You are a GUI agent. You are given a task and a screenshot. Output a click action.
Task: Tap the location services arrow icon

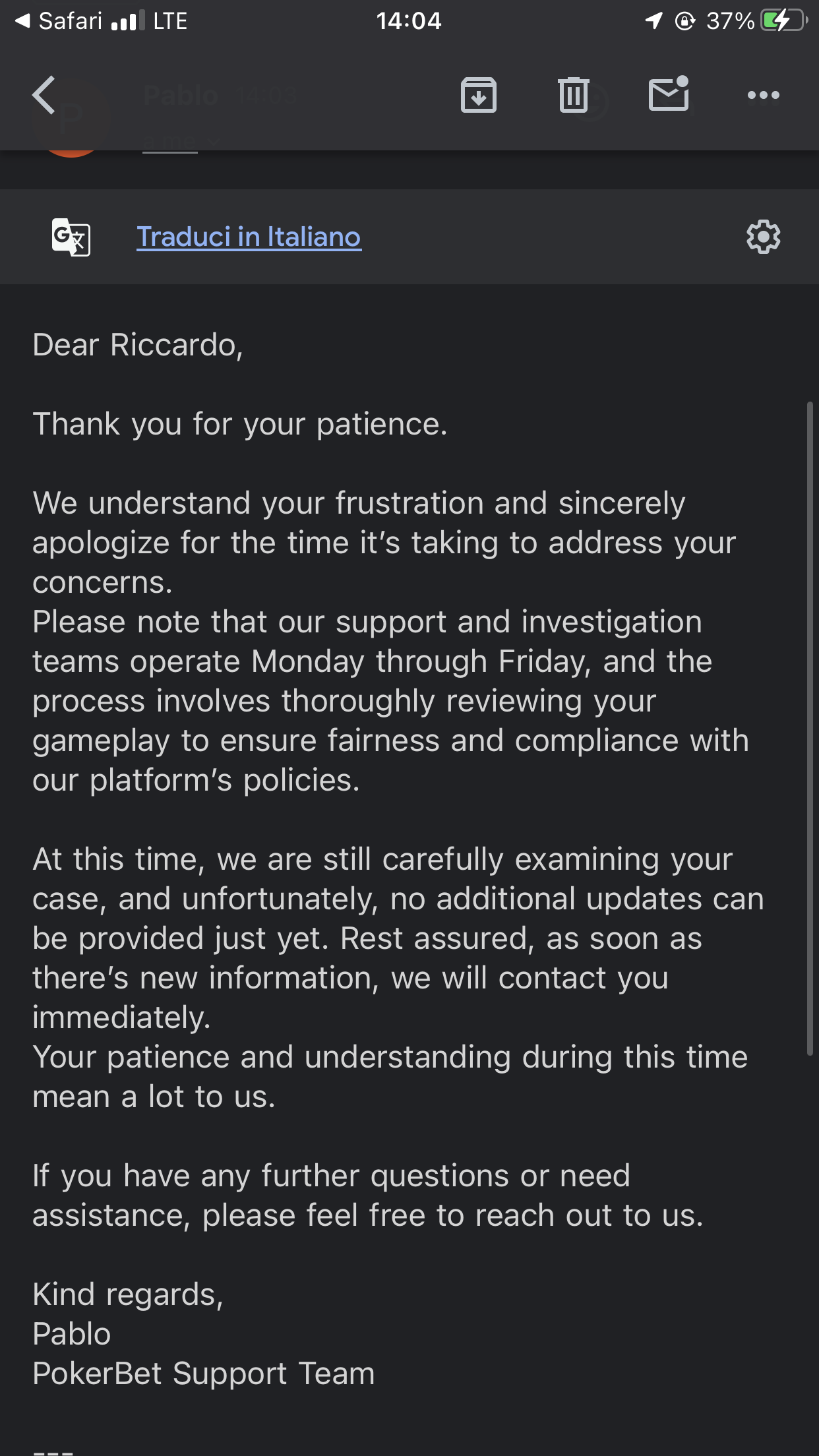653,21
